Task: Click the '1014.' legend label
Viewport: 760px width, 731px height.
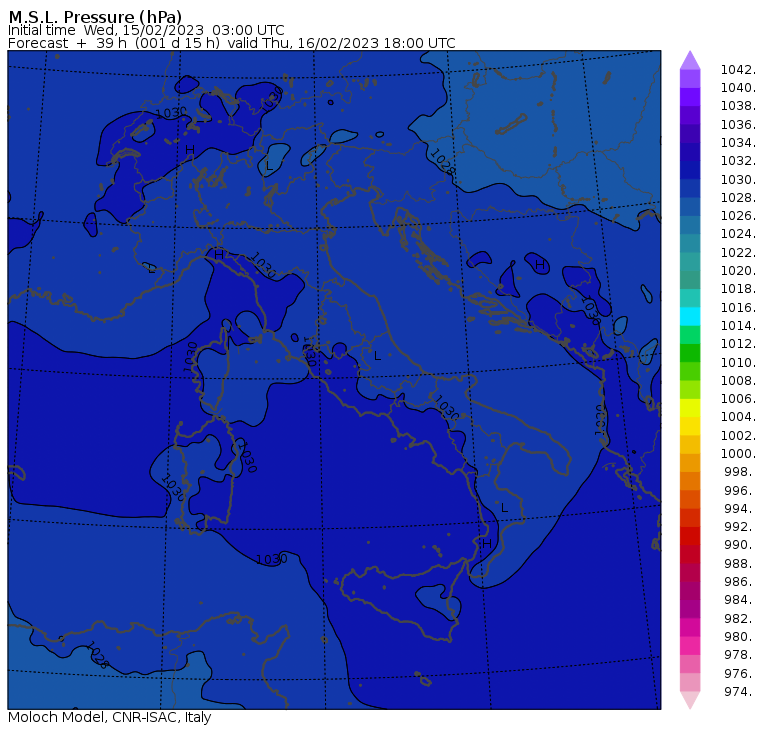Action: [x=738, y=325]
